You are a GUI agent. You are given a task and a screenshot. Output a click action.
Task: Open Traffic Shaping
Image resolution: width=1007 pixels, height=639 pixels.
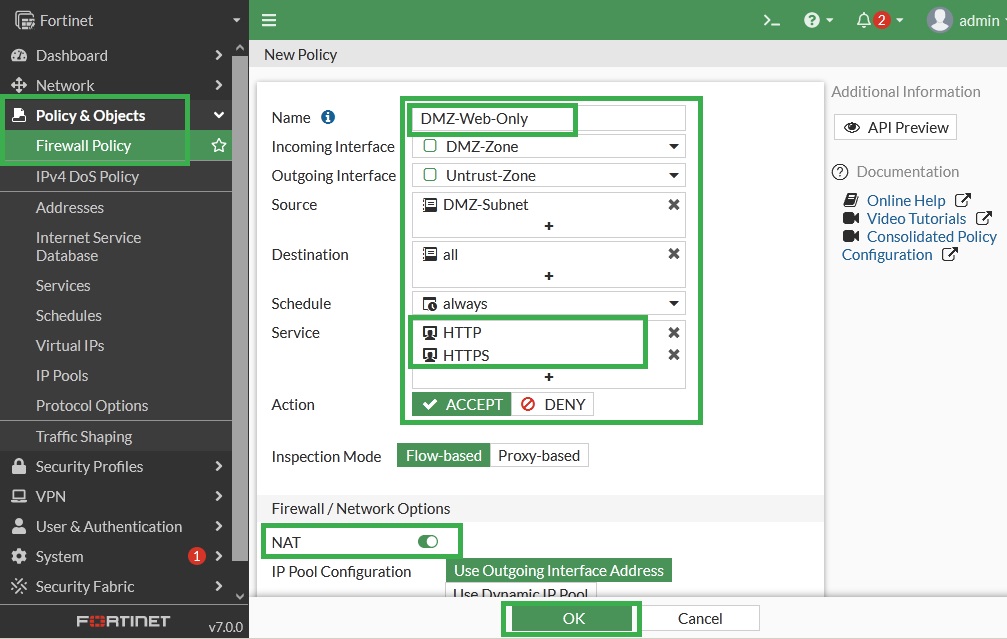click(84, 437)
